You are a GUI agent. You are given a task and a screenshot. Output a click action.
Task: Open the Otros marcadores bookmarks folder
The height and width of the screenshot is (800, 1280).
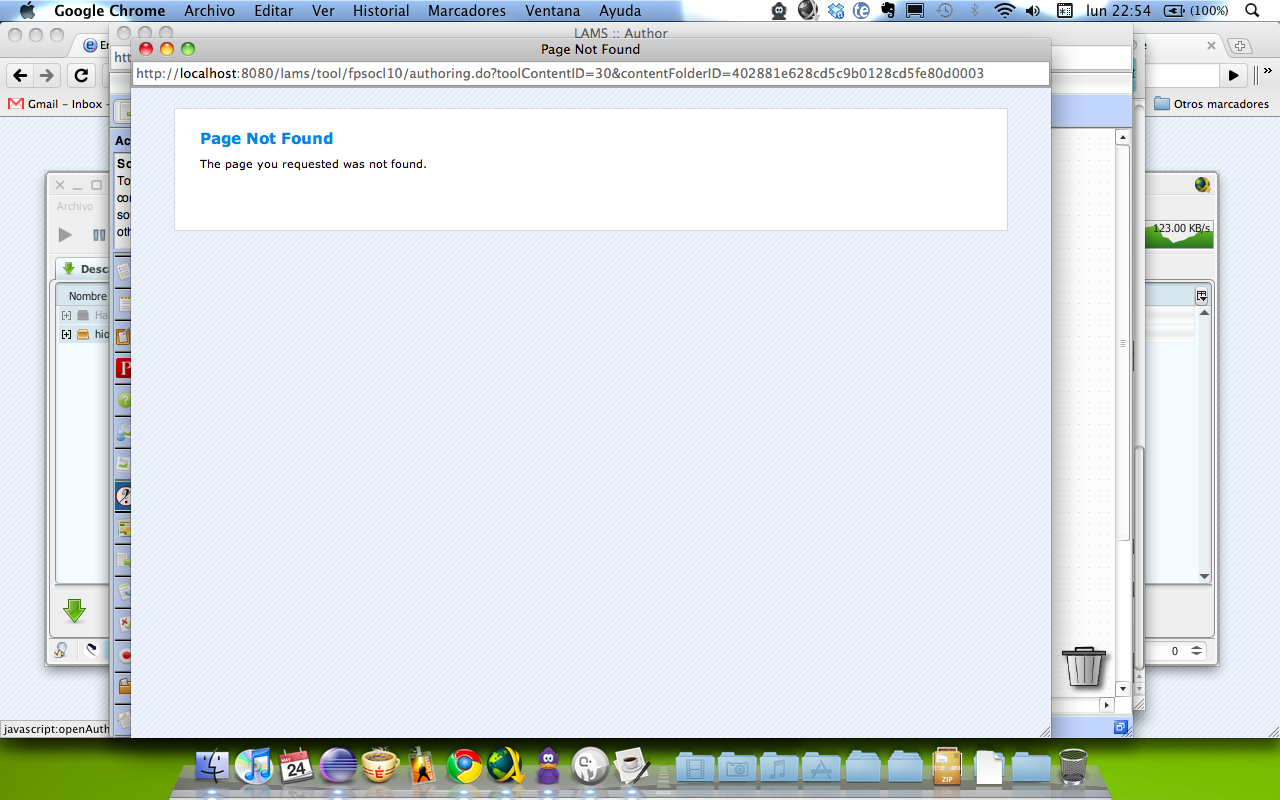pos(1211,104)
